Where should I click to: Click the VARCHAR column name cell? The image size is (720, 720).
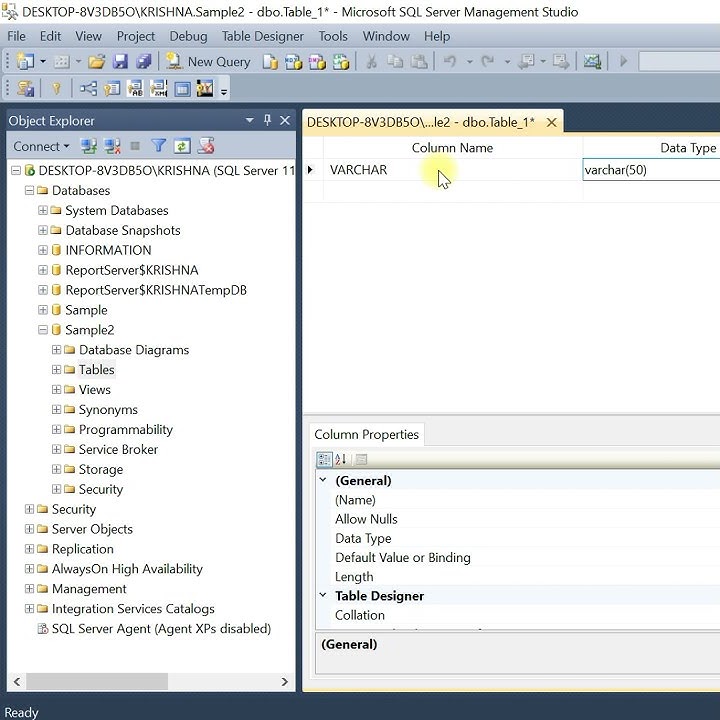(x=453, y=170)
